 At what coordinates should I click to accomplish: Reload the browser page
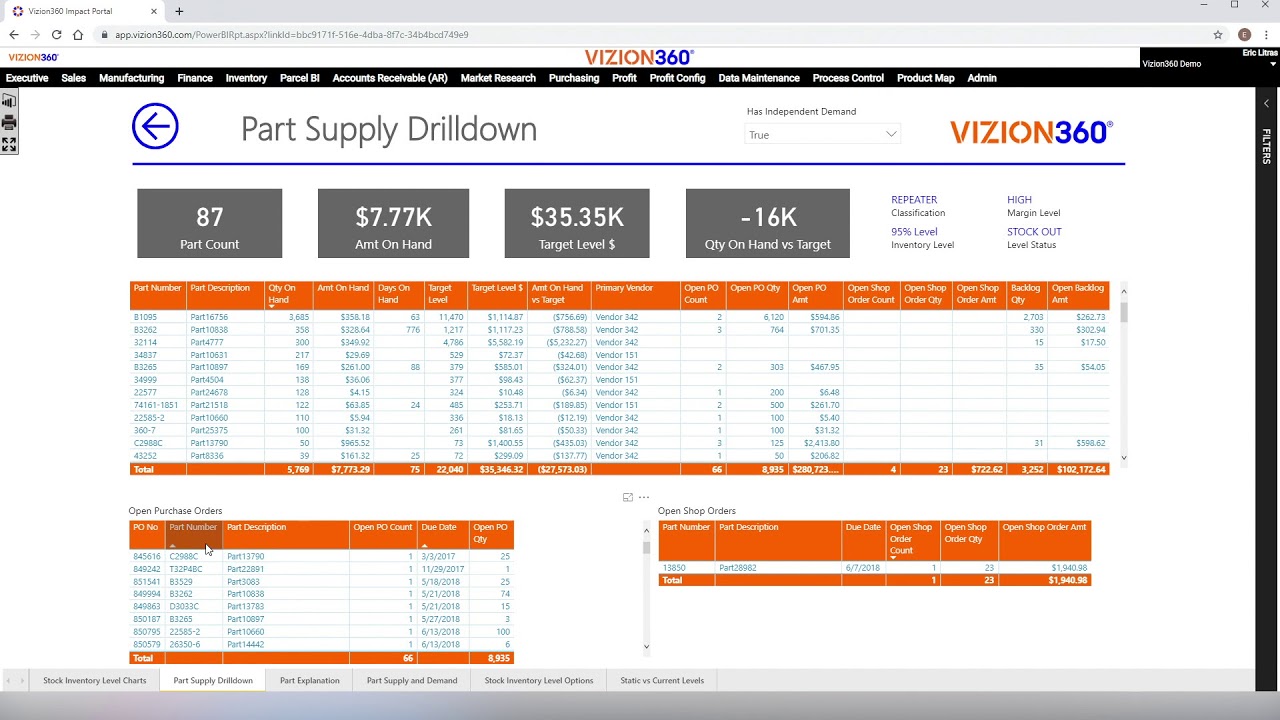(56, 34)
